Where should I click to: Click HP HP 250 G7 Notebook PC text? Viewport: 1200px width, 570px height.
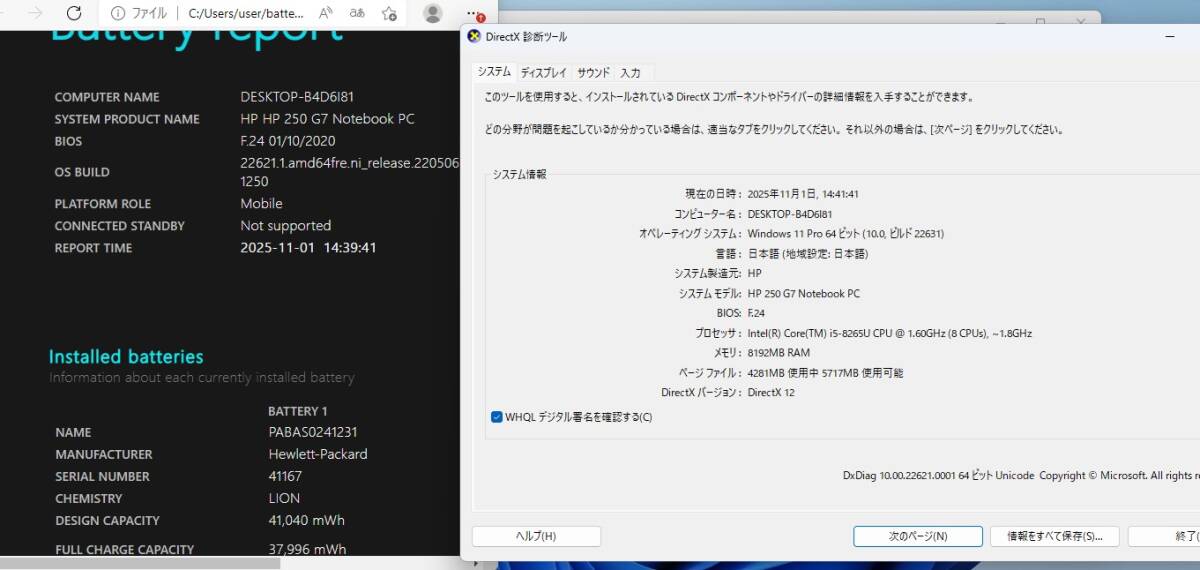pos(327,119)
